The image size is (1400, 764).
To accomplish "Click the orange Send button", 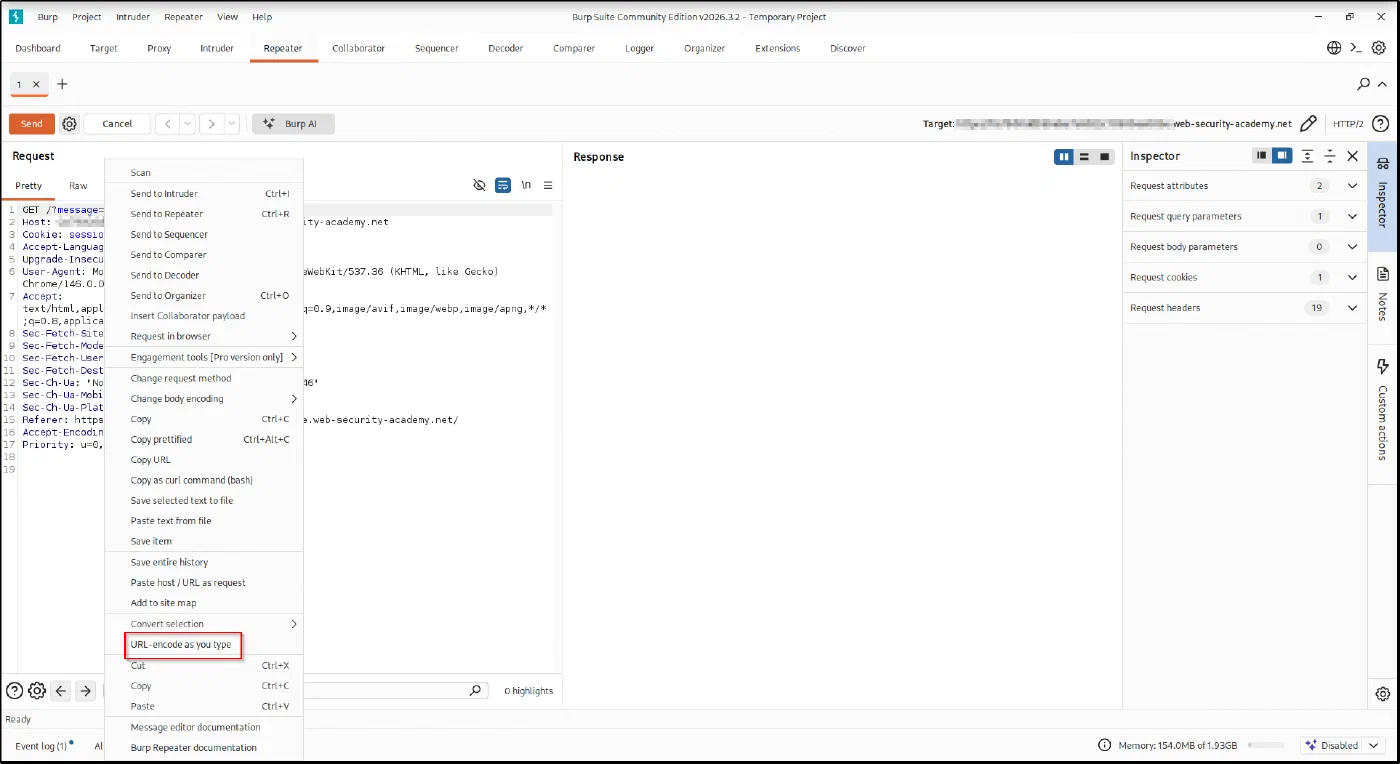I will click(32, 124).
